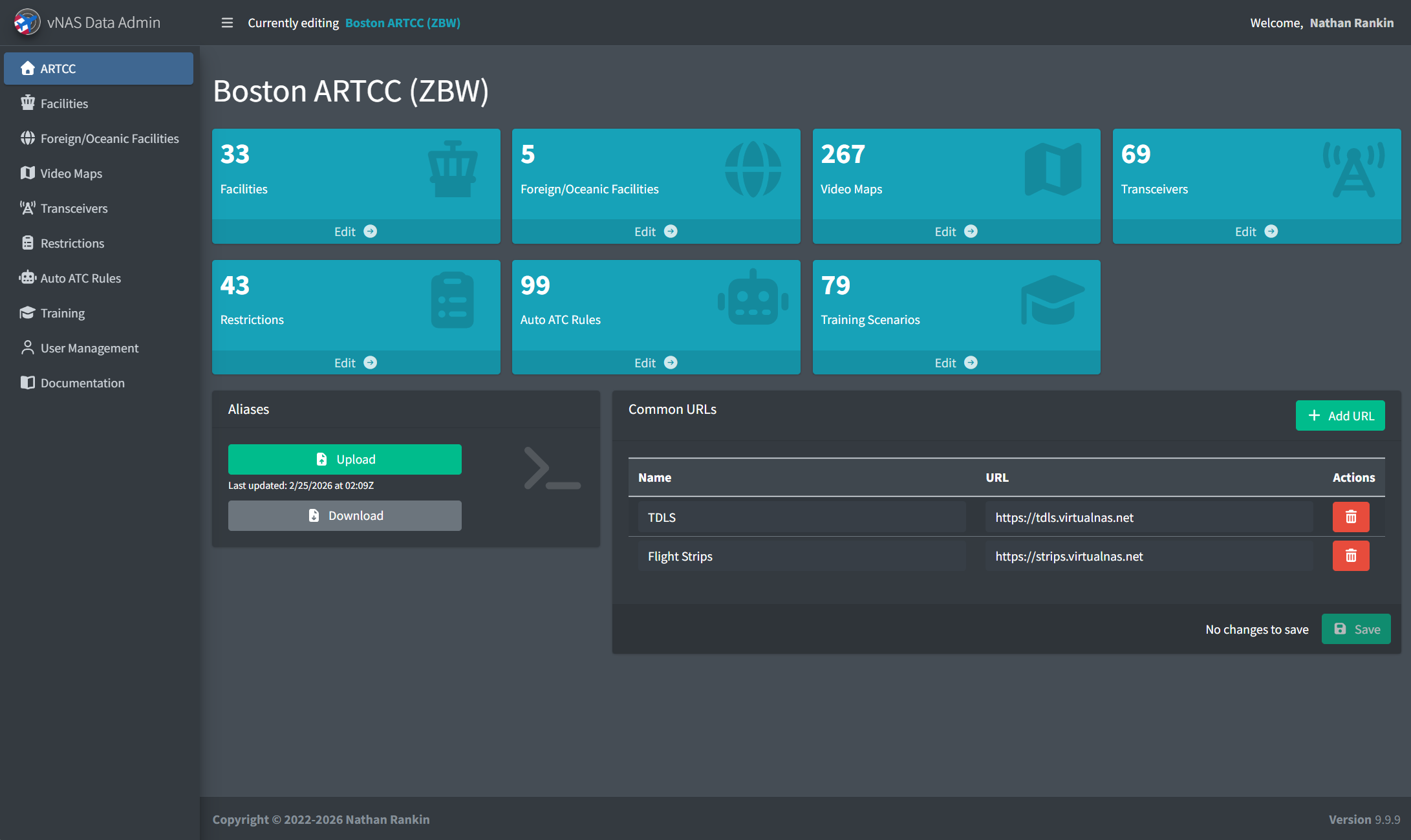Save the Common URLs changes

[1356, 629]
